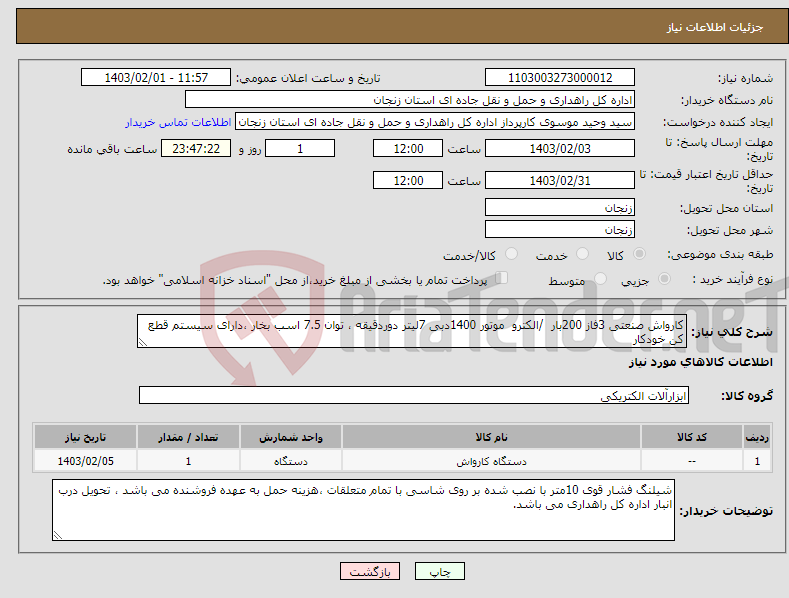The width and height of the screenshot is (789, 598).
Task: Click the price validity date 1403/02/31
Action: (x=560, y=180)
